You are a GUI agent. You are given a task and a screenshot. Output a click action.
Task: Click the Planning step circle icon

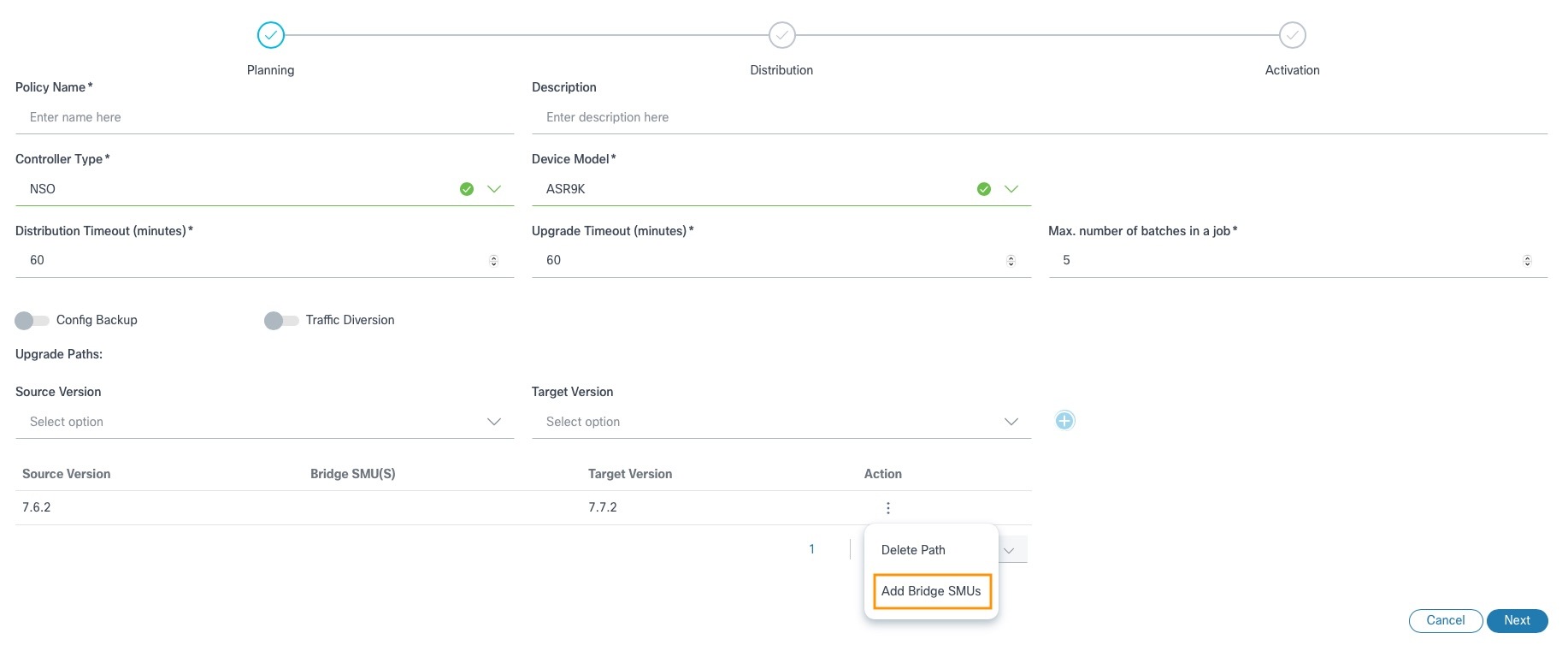[270, 35]
